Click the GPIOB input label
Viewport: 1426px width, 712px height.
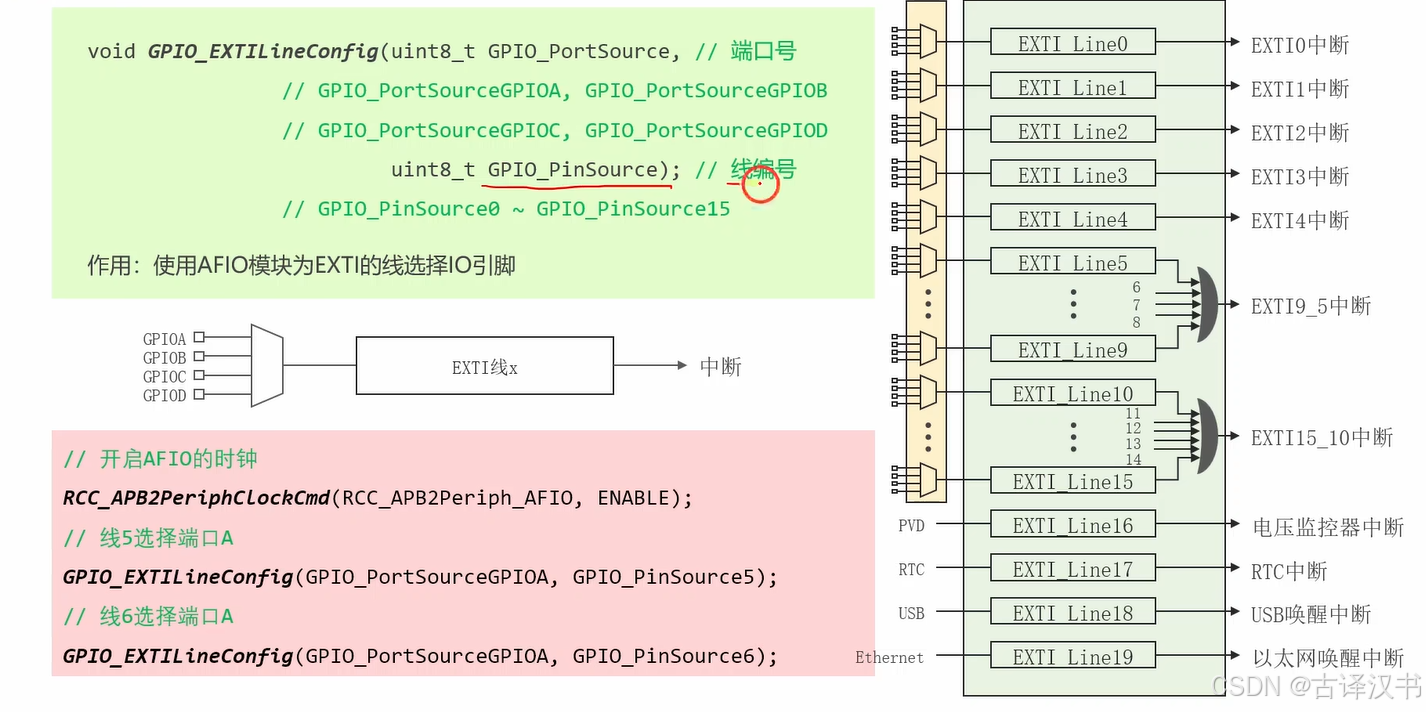pos(165,358)
